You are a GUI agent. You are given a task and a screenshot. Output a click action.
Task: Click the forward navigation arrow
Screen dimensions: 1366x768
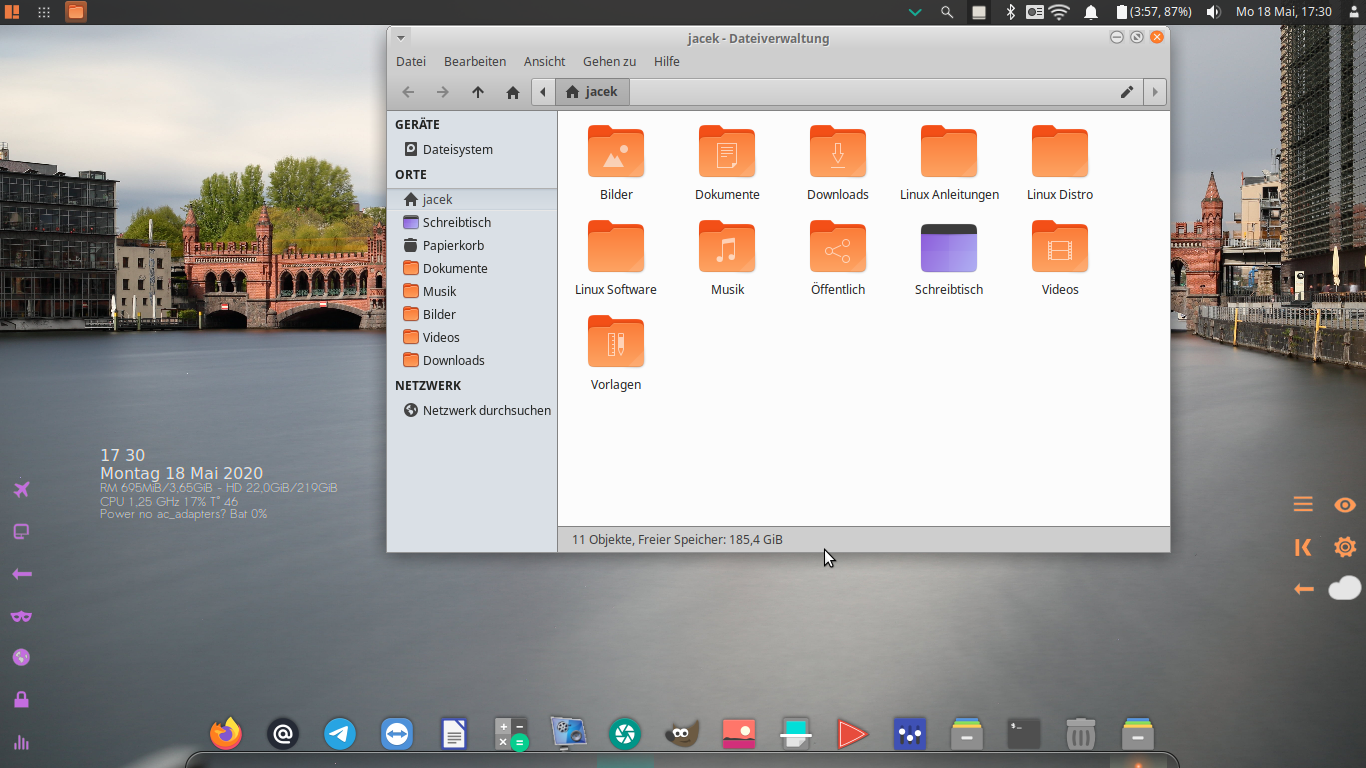click(443, 92)
